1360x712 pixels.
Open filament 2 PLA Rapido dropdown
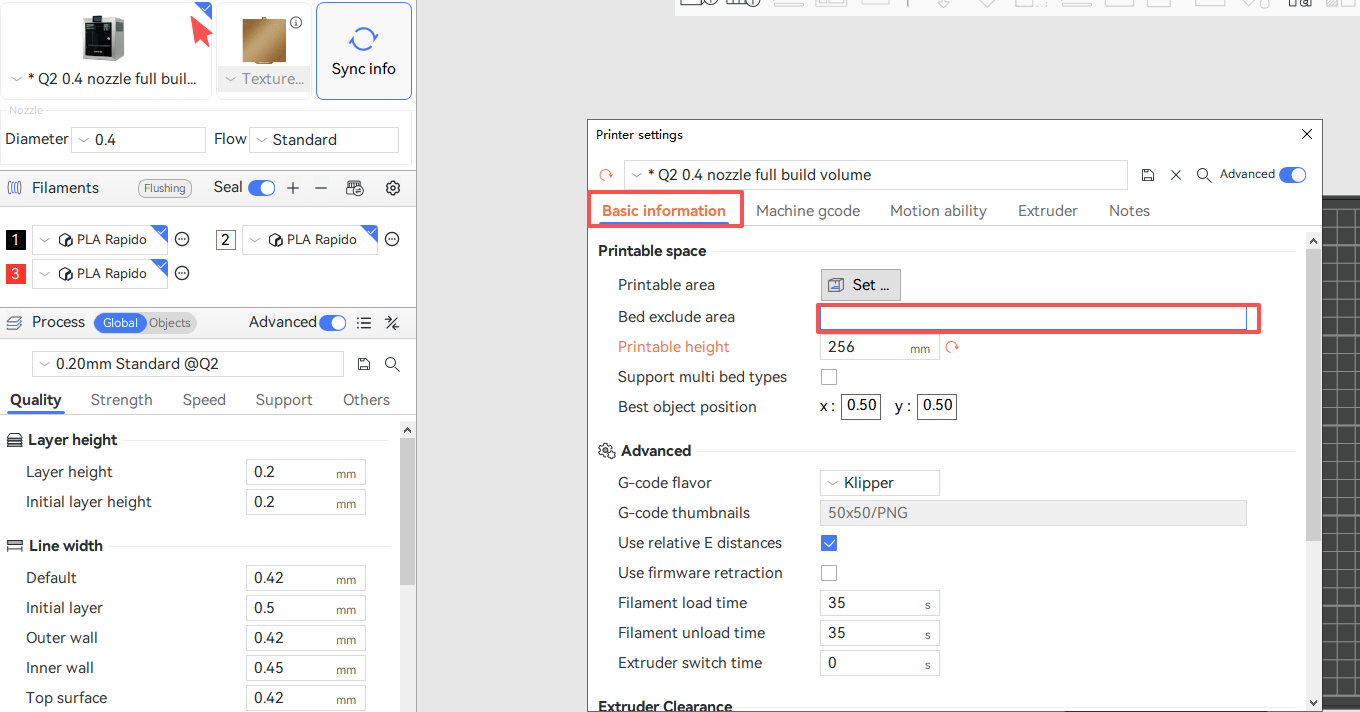(x=310, y=240)
